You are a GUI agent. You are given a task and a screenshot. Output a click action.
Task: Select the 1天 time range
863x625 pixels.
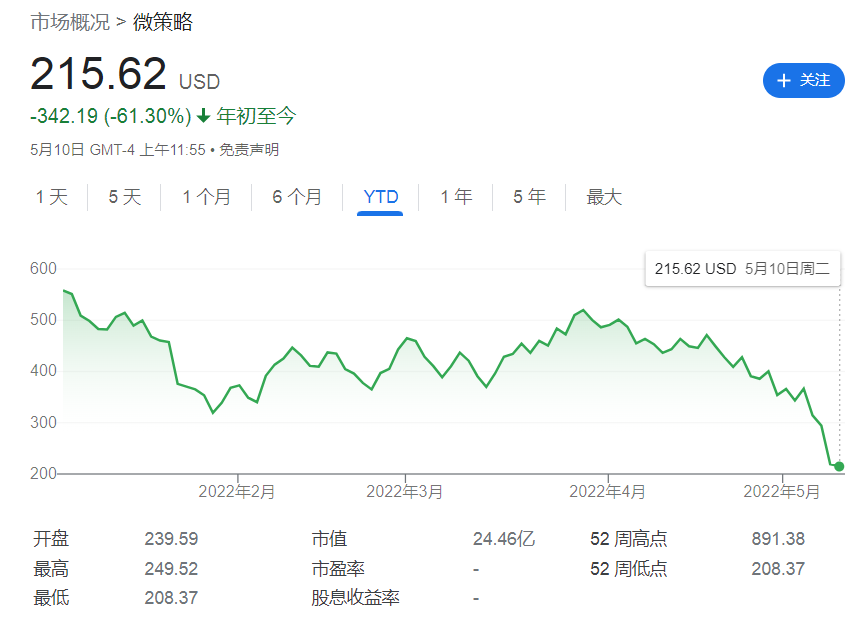coord(52,197)
